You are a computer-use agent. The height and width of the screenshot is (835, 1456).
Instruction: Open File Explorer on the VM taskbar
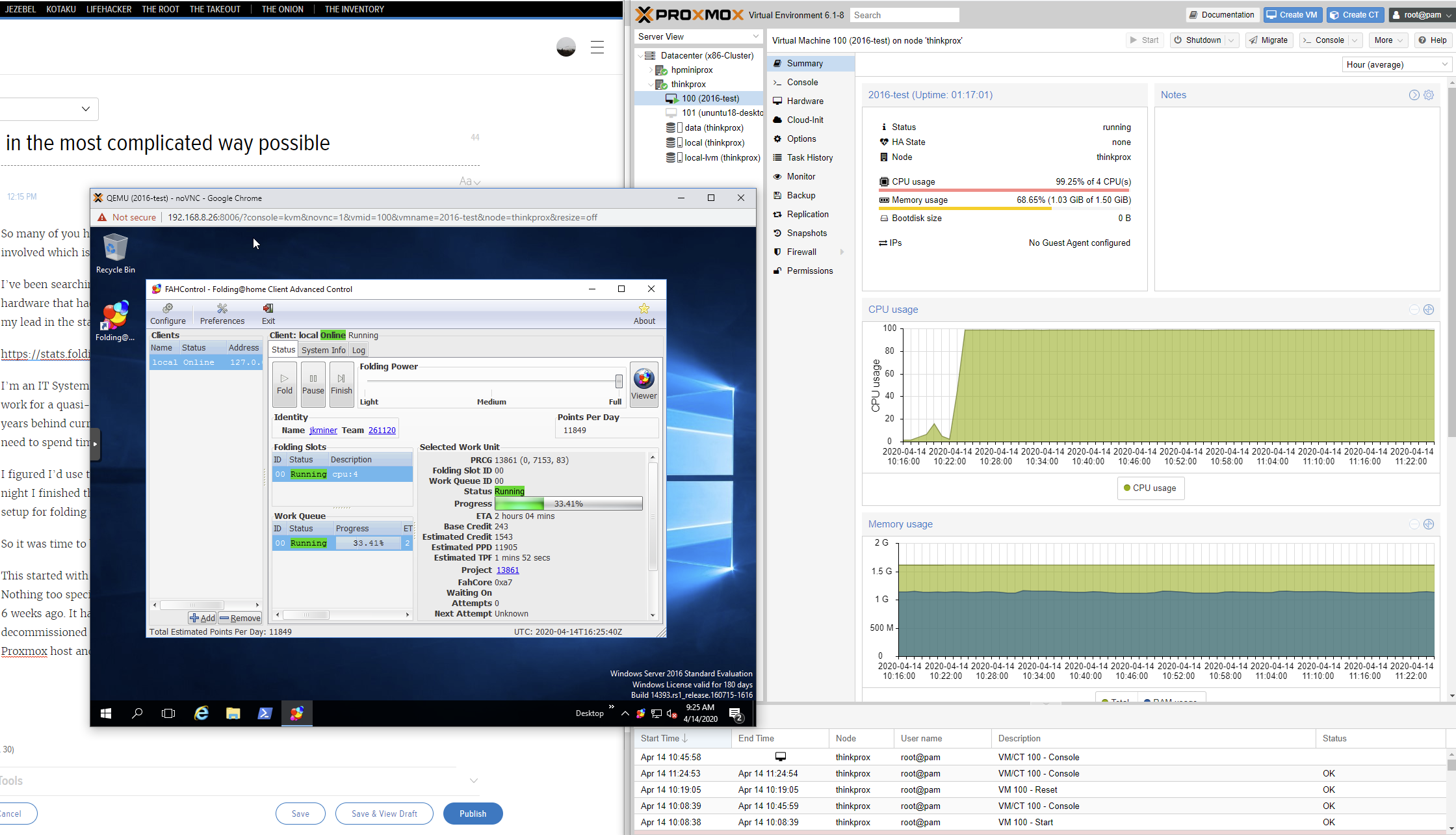click(233, 713)
